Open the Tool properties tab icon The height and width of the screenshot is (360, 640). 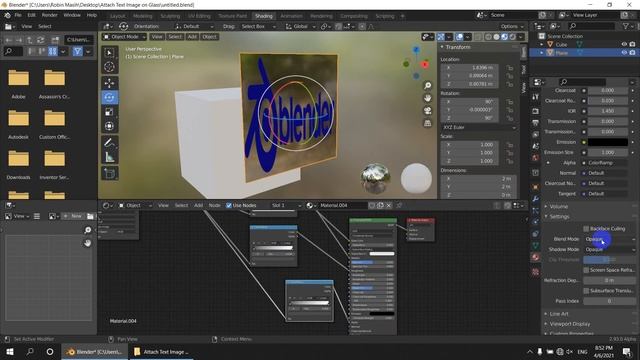[x=536, y=97]
